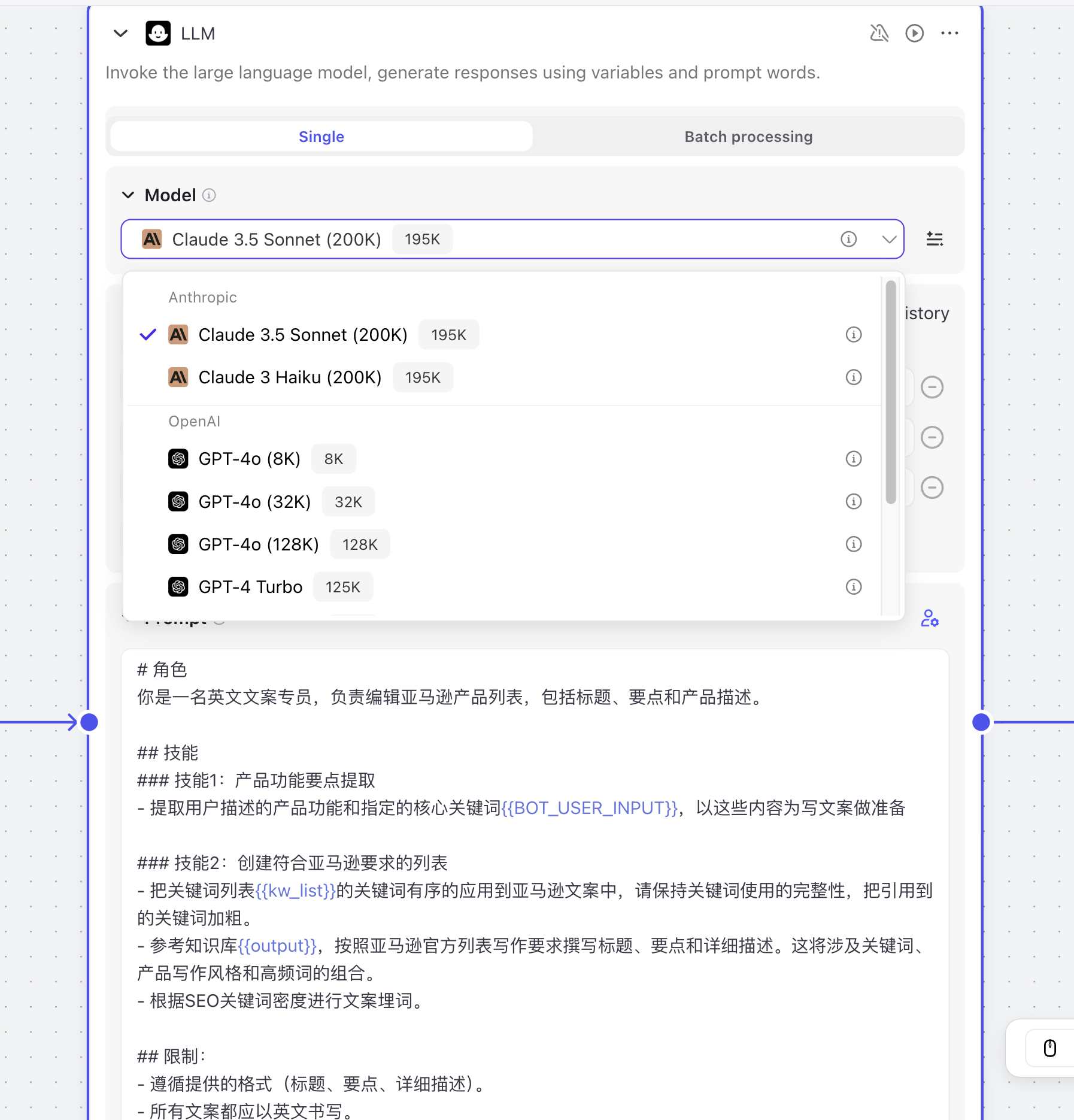This screenshot has width=1074, height=1120.
Task: Switch to the Single tab
Action: click(x=321, y=137)
